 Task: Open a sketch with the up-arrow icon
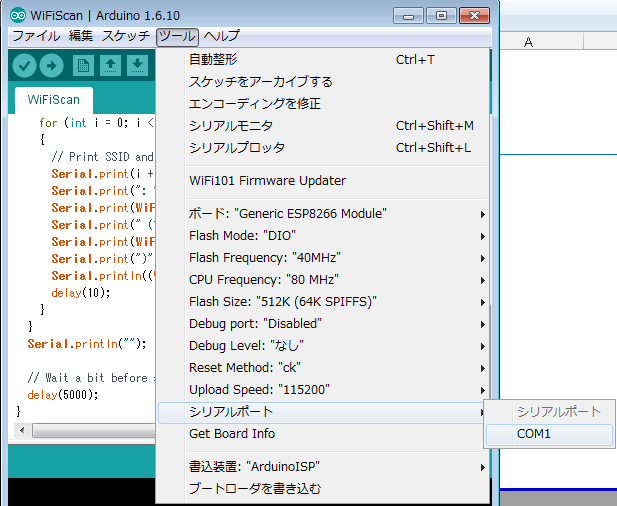[x=111, y=65]
